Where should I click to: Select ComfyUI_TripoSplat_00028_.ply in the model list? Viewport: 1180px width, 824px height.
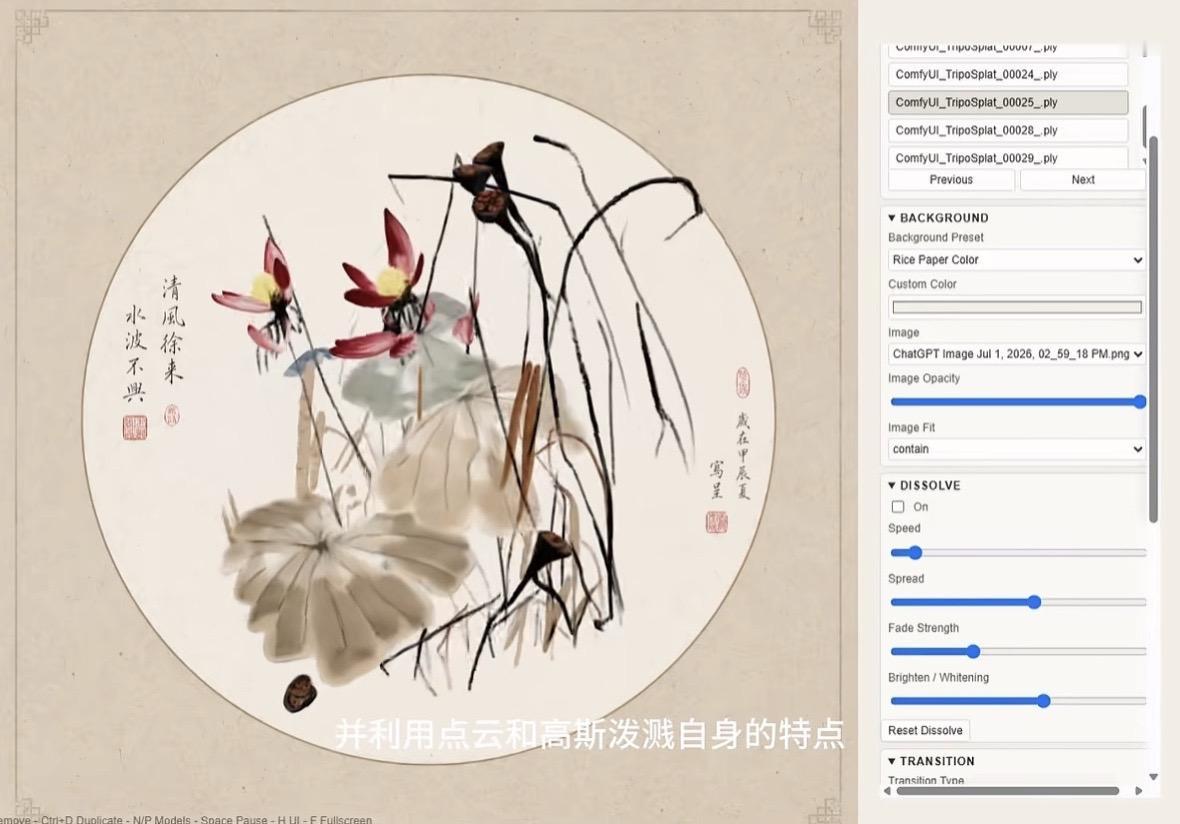coord(1008,130)
